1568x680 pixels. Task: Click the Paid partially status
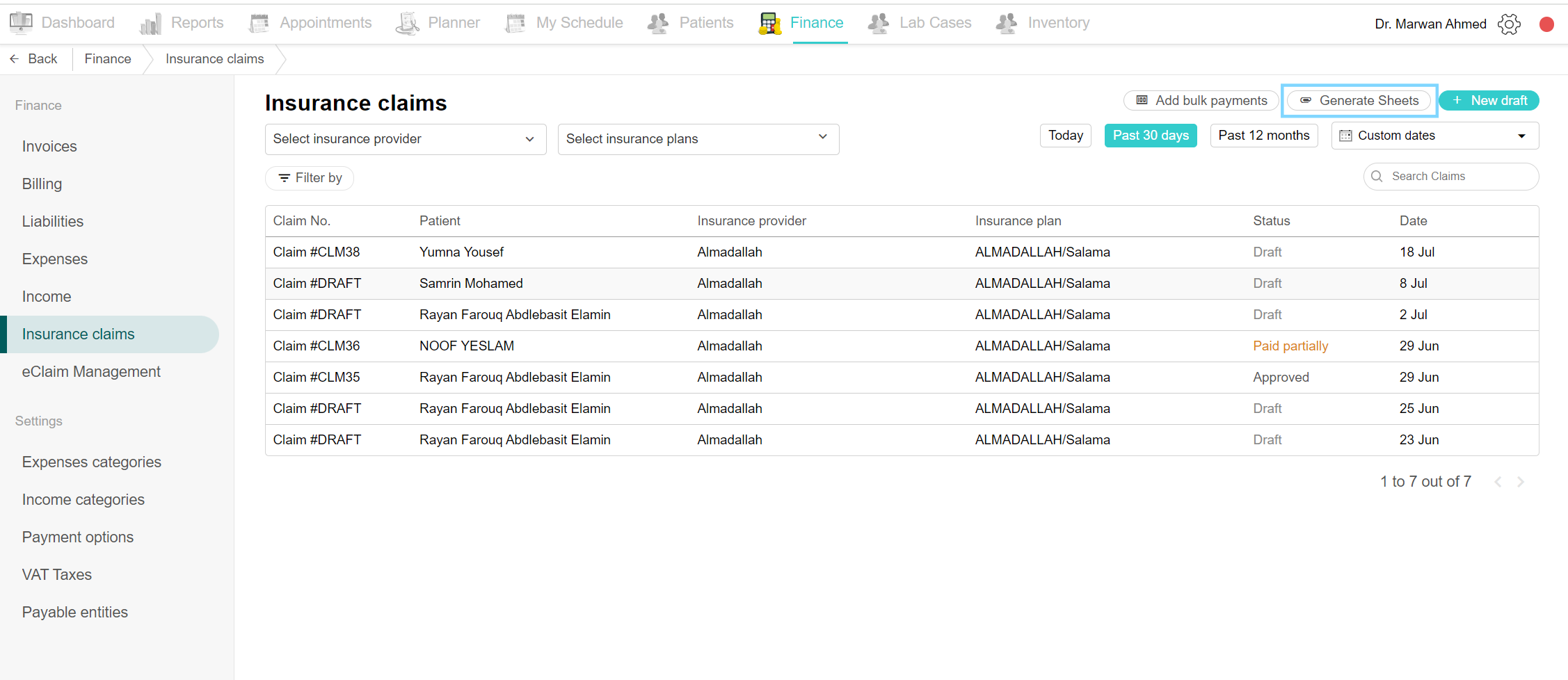point(1290,346)
